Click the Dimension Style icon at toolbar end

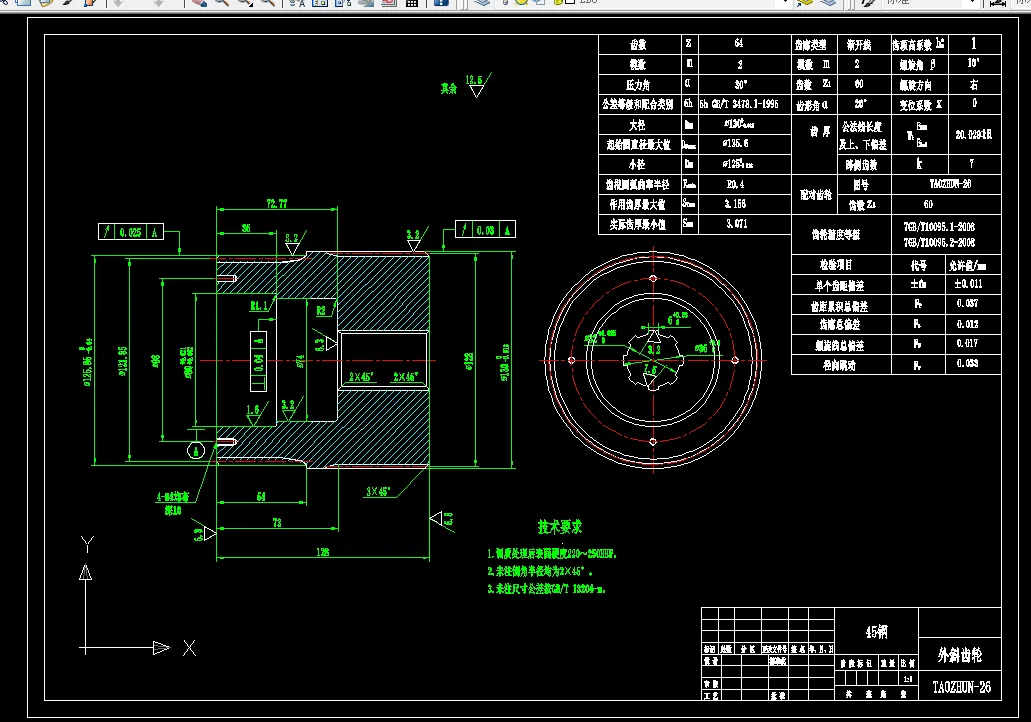(x=998, y=3)
